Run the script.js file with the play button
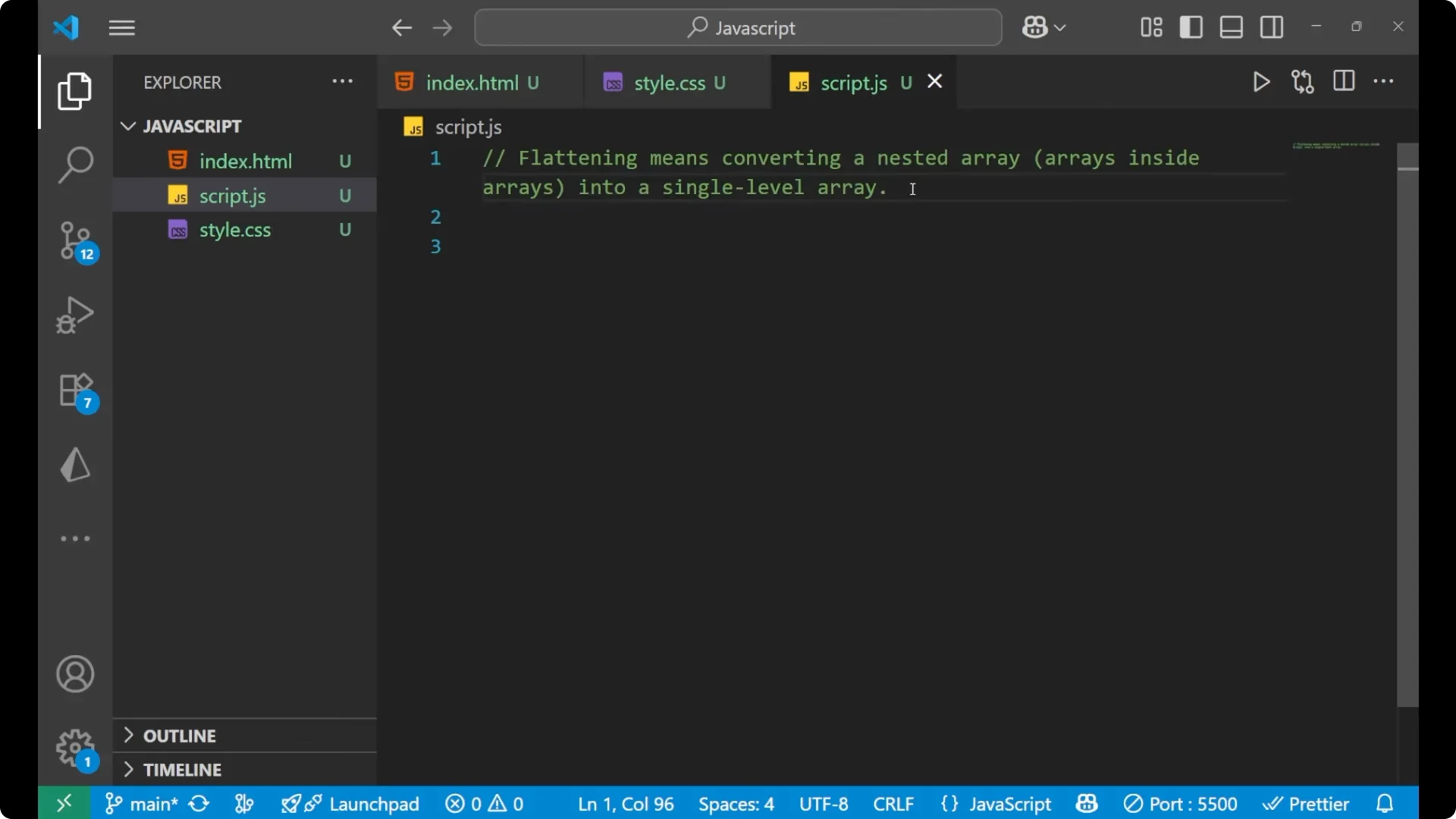 (1261, 82)
